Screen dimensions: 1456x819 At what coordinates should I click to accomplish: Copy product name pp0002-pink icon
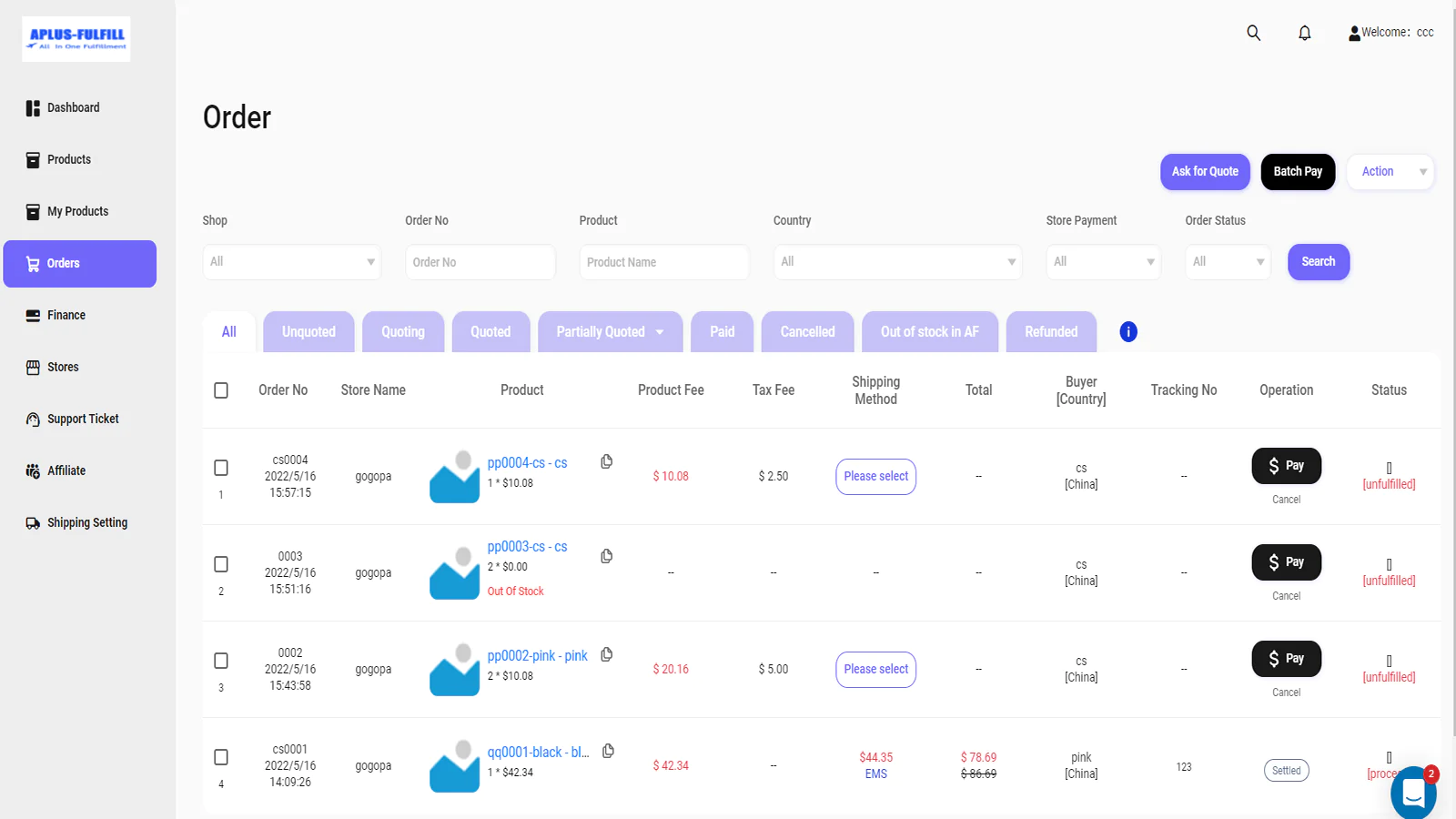pyautogui.click(x=607, y=654)
